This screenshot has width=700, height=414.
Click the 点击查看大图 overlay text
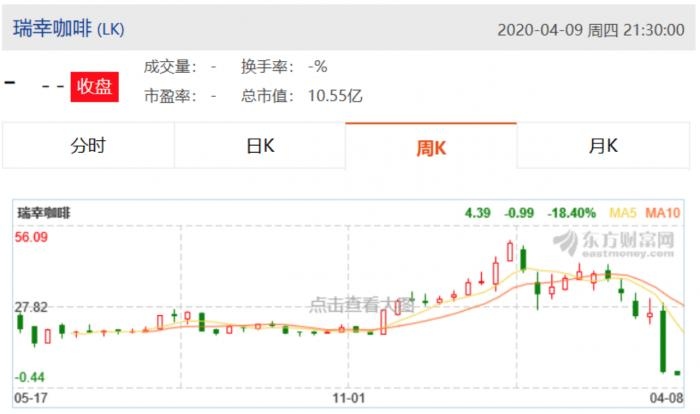click(362, 305)
